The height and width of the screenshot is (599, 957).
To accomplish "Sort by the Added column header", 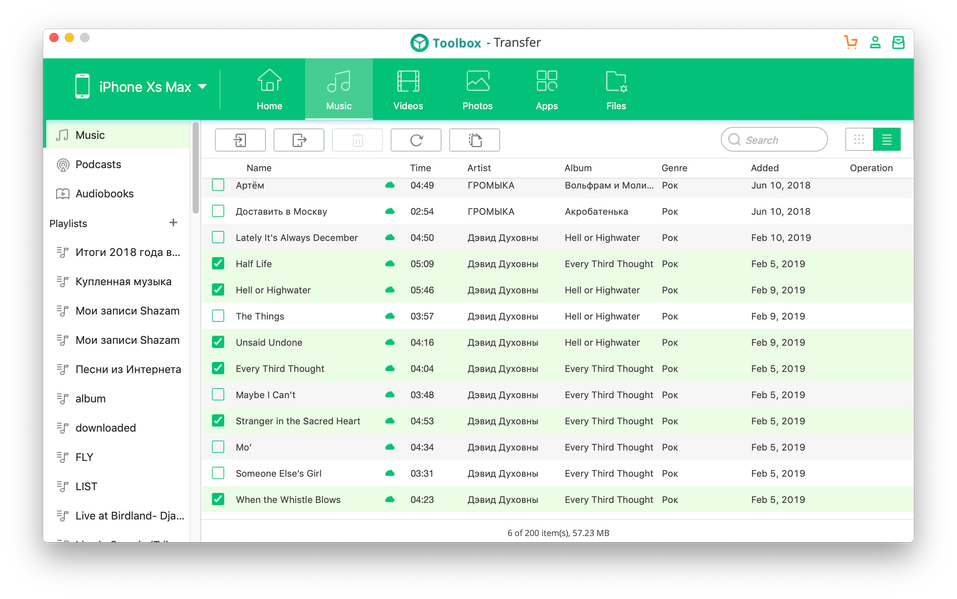I will (765, 168).
